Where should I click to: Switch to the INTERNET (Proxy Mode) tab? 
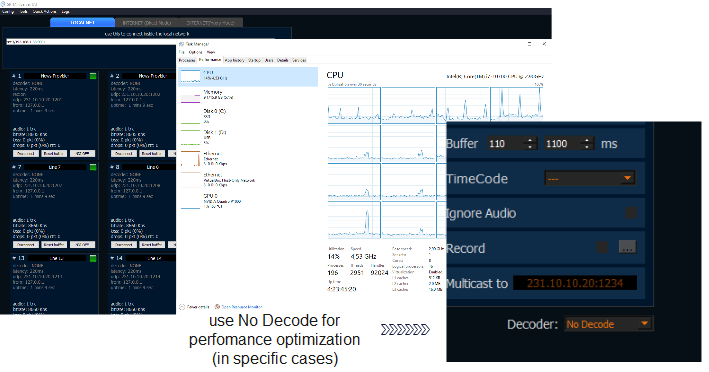[211, 23]
